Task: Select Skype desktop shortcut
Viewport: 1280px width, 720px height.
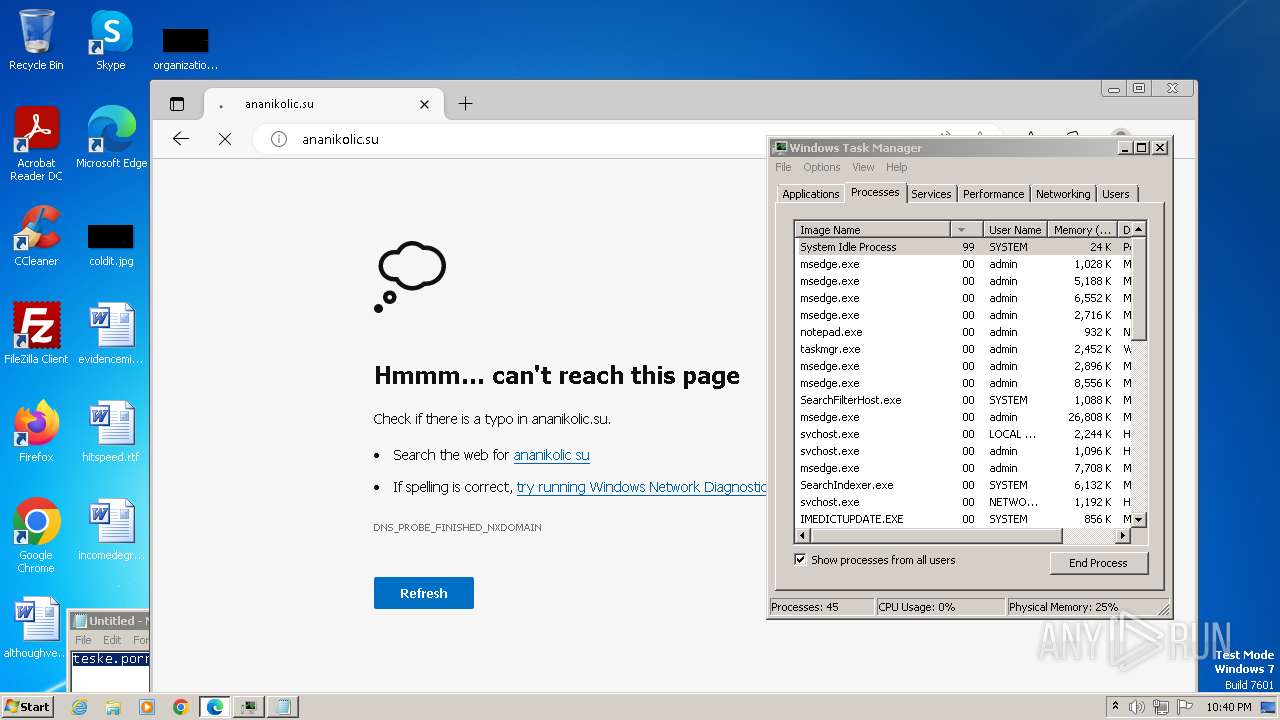Action: pos(110,40)
